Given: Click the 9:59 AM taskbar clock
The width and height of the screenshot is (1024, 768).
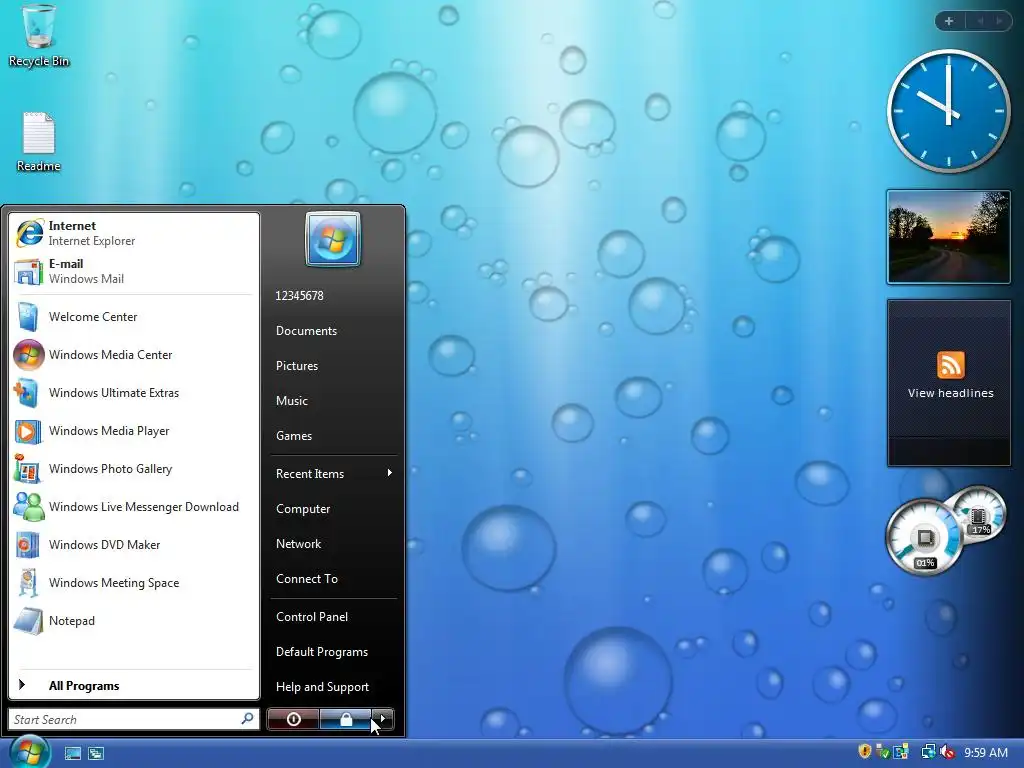Looking at the screenshot, I should pos(985,752).
